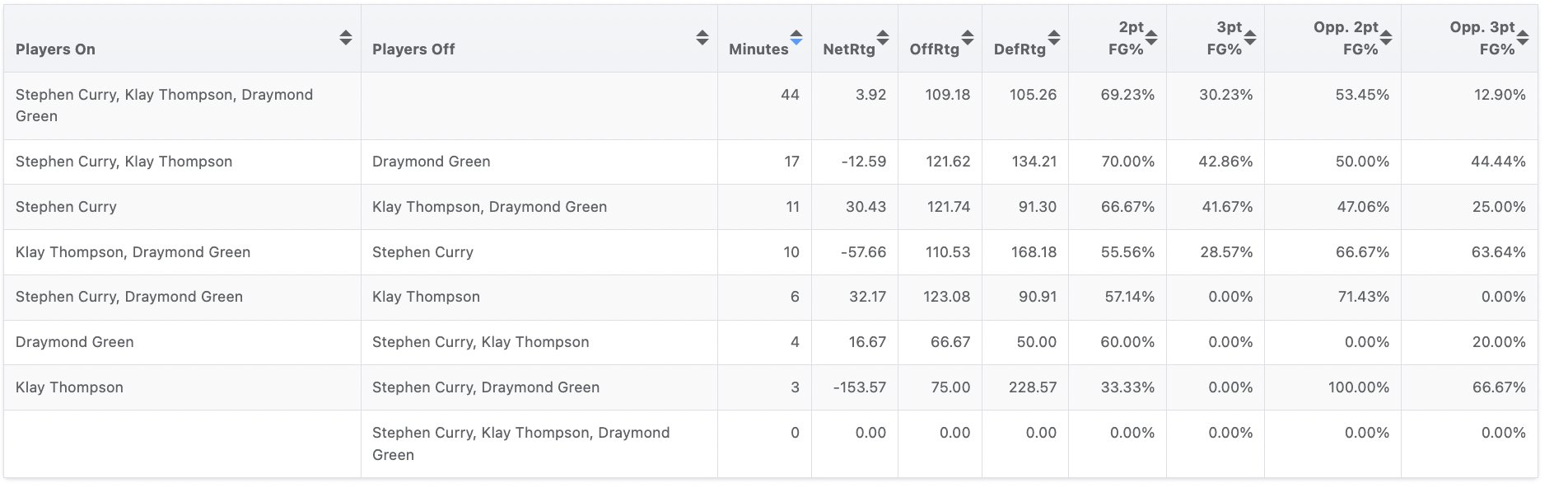Sort by Players On column arrows
Viewport: 1568px width, 488px height.
[x=346, y=38]
